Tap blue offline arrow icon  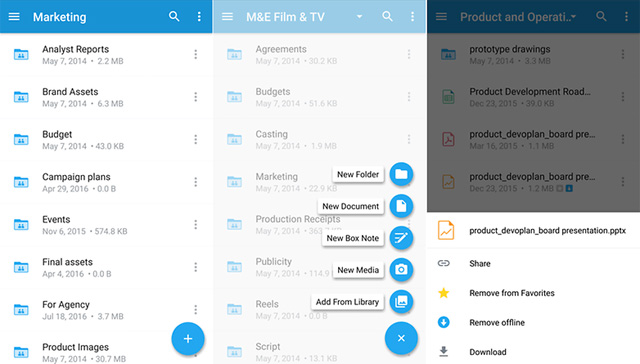[444, 322]
